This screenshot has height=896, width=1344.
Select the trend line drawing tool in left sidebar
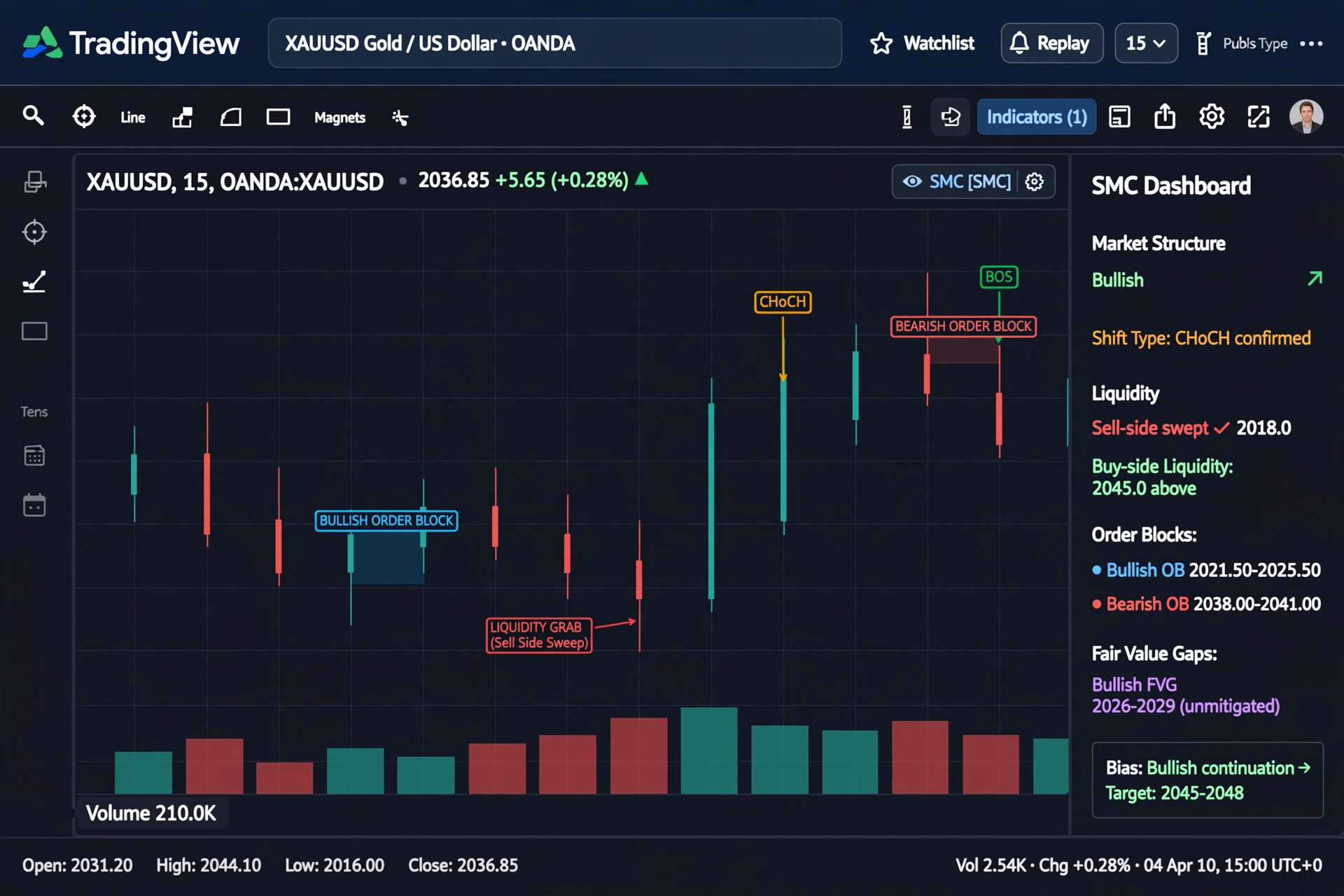[34, 281]
